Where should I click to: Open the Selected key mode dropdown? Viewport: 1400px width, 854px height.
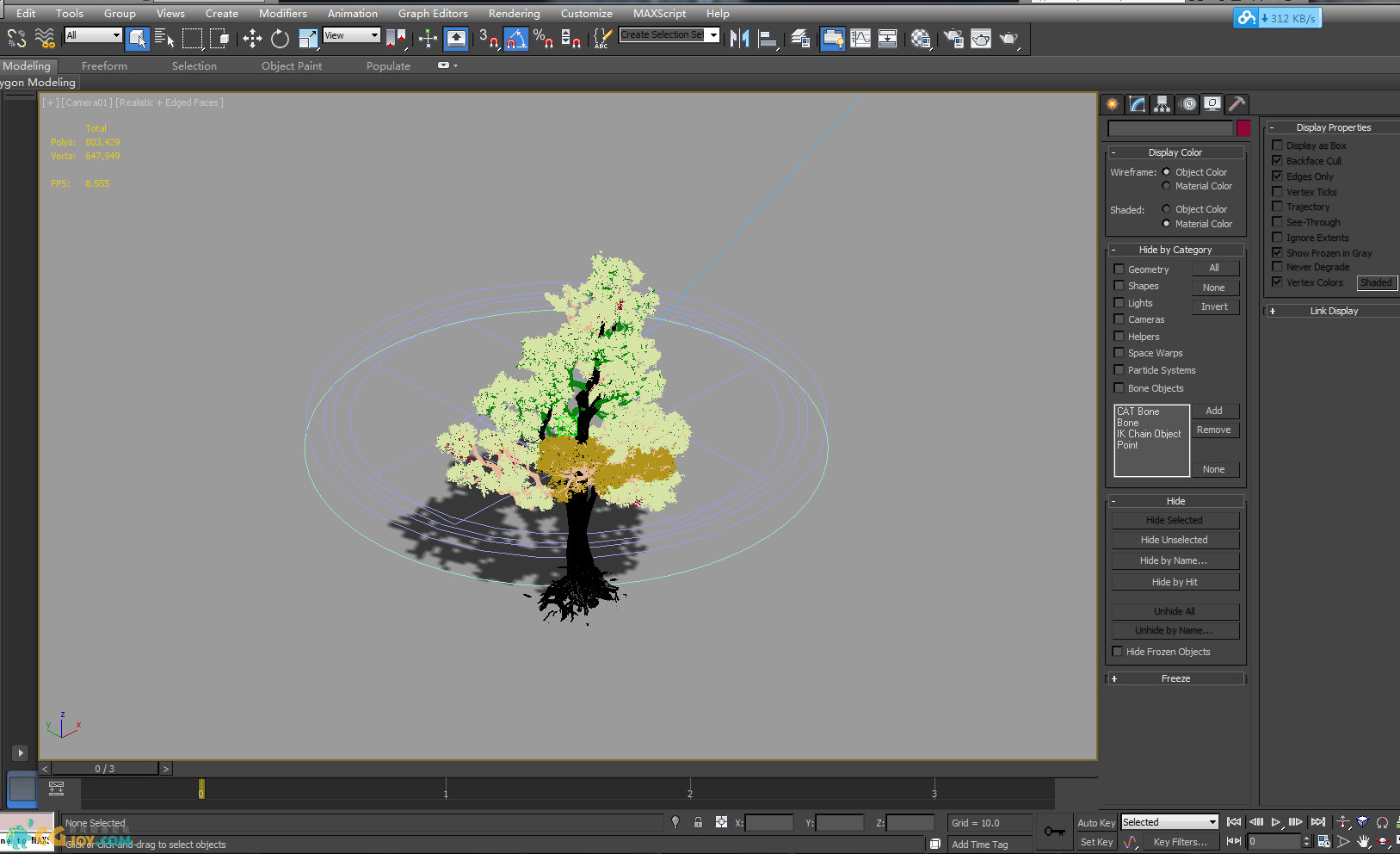1169,822
